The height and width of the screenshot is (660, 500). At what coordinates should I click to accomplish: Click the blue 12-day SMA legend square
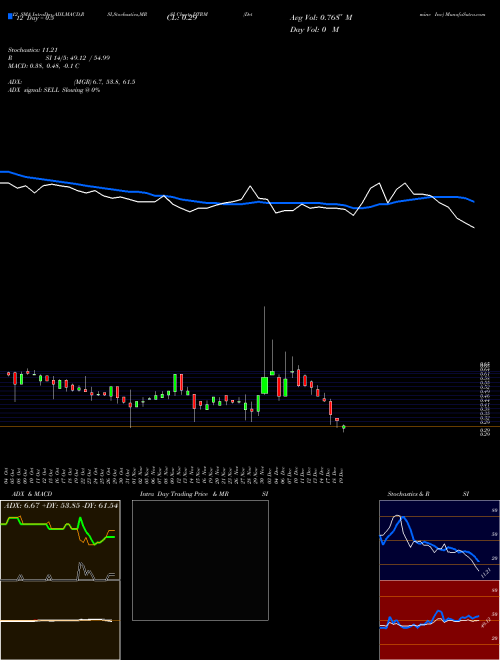click(x=10, y=16)
